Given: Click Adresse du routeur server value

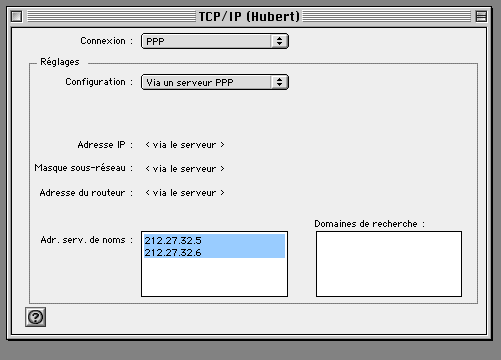Looking at the screenshot, I should (x=185, y=193).
